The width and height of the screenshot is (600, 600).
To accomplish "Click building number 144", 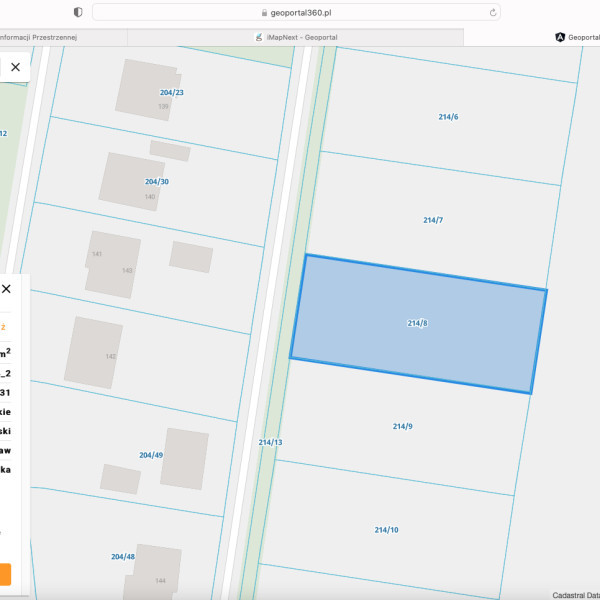I will [160, 581].
